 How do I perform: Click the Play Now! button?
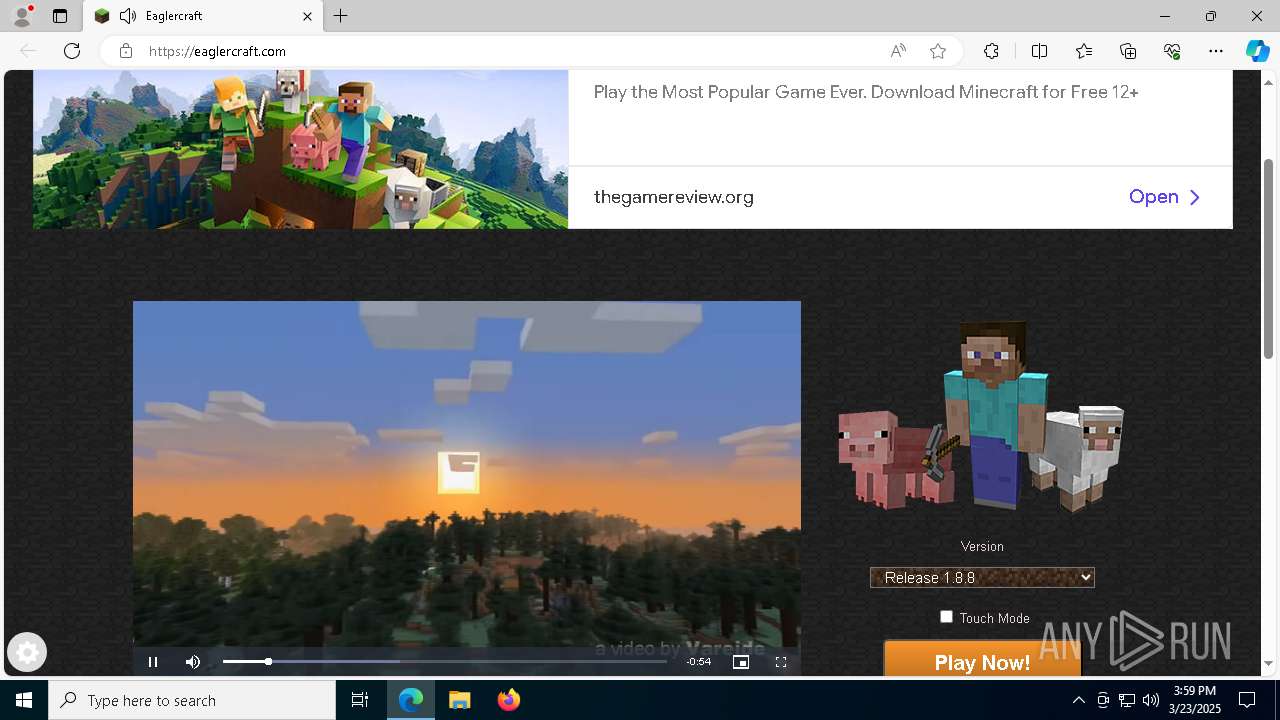tap(982, 660)
